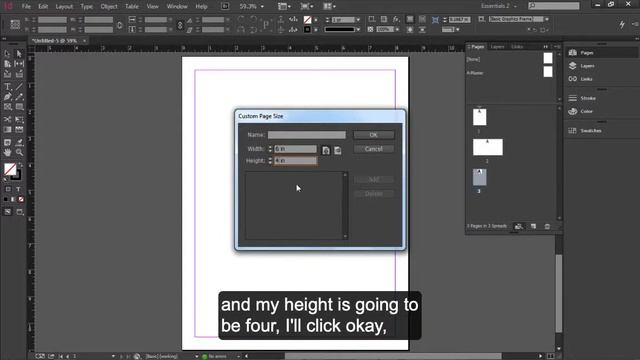Screen dimensions: 640x360
Task: Click the Create new page icon
Action: click(533, 227)
